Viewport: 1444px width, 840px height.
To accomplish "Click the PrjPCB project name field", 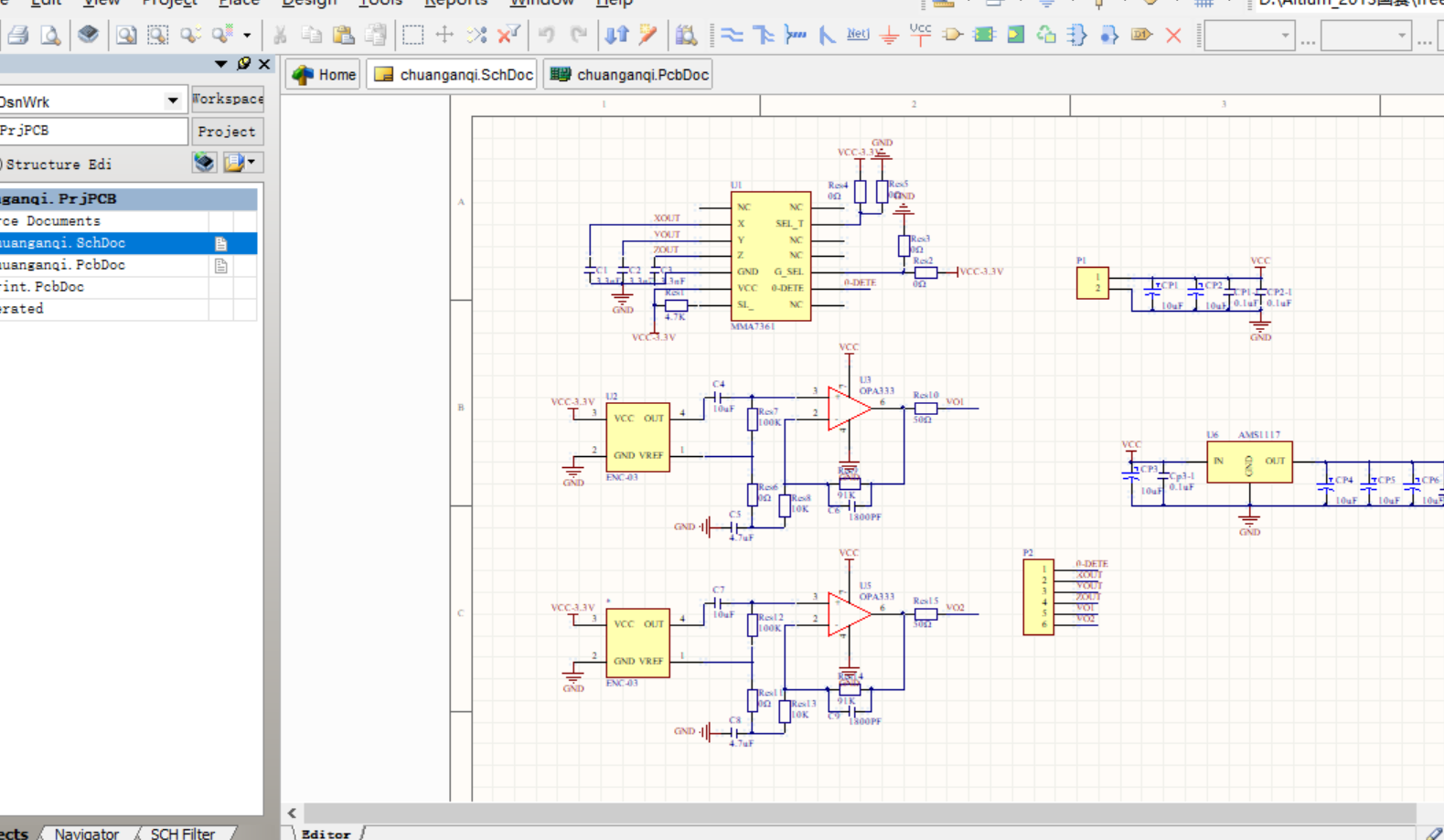I will tap(93, 131).
